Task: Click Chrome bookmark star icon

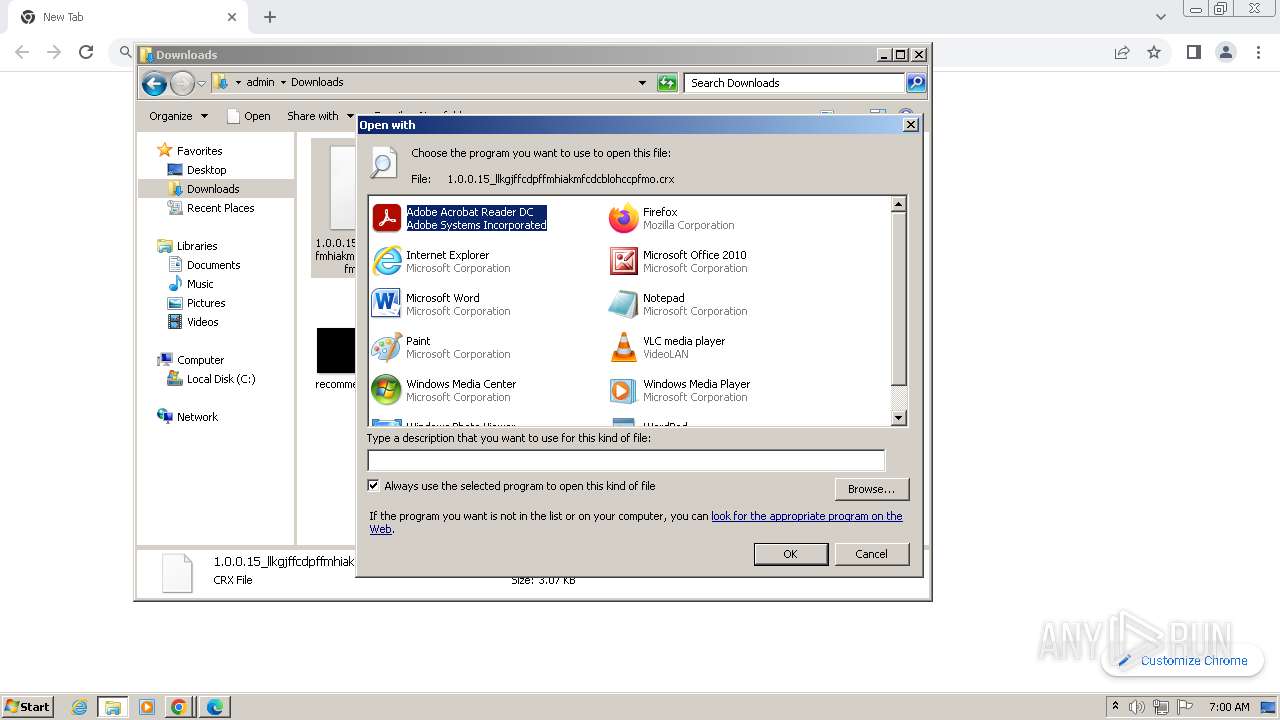Action: pos(1154,52)
